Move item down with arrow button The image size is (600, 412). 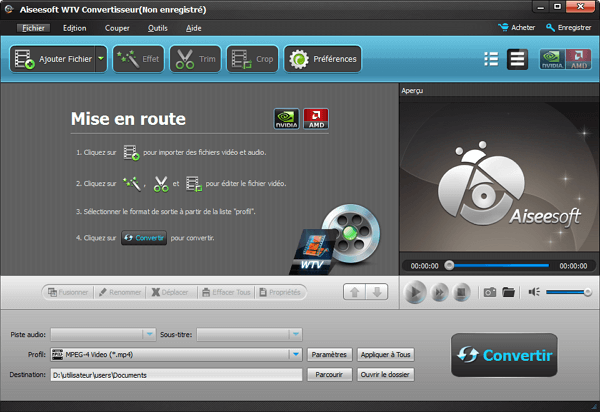377,292
